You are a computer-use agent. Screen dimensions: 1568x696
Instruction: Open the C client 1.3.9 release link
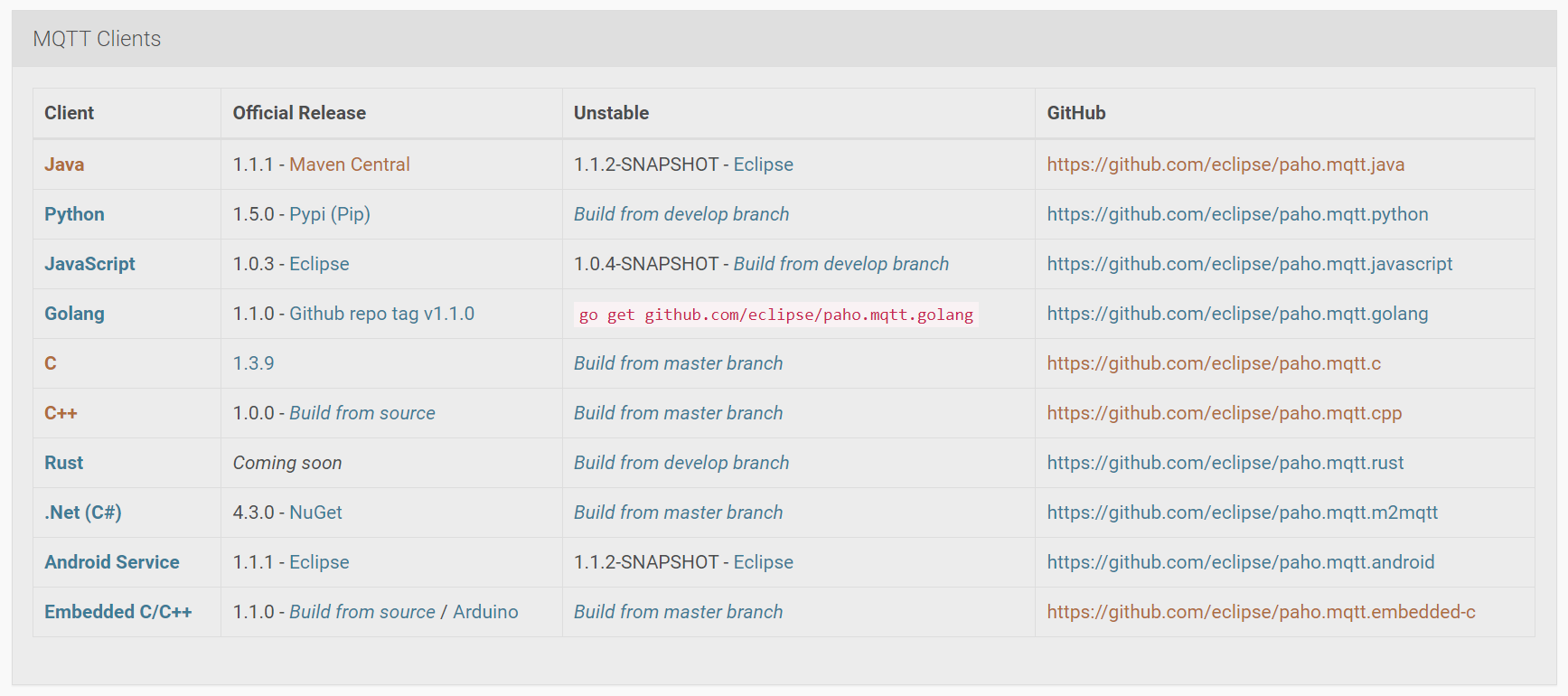pos(253,363)
